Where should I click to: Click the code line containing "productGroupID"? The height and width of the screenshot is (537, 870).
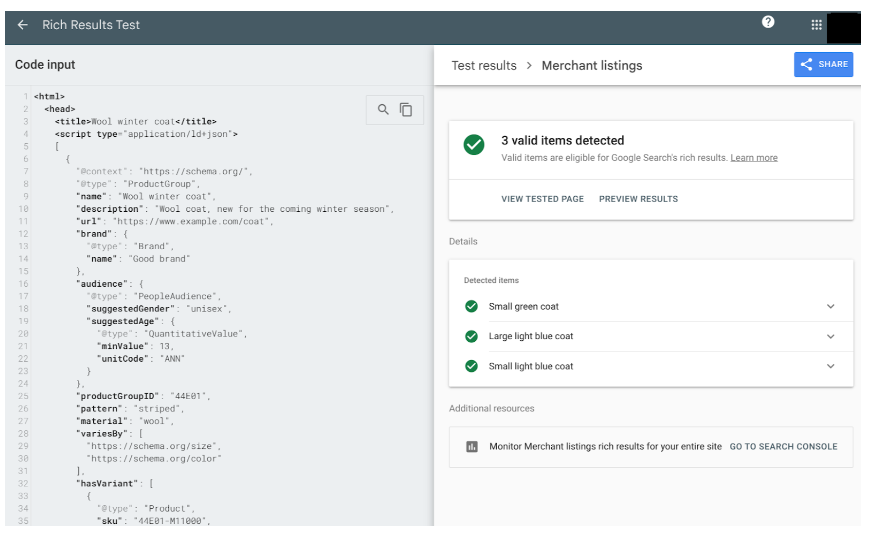143,396
